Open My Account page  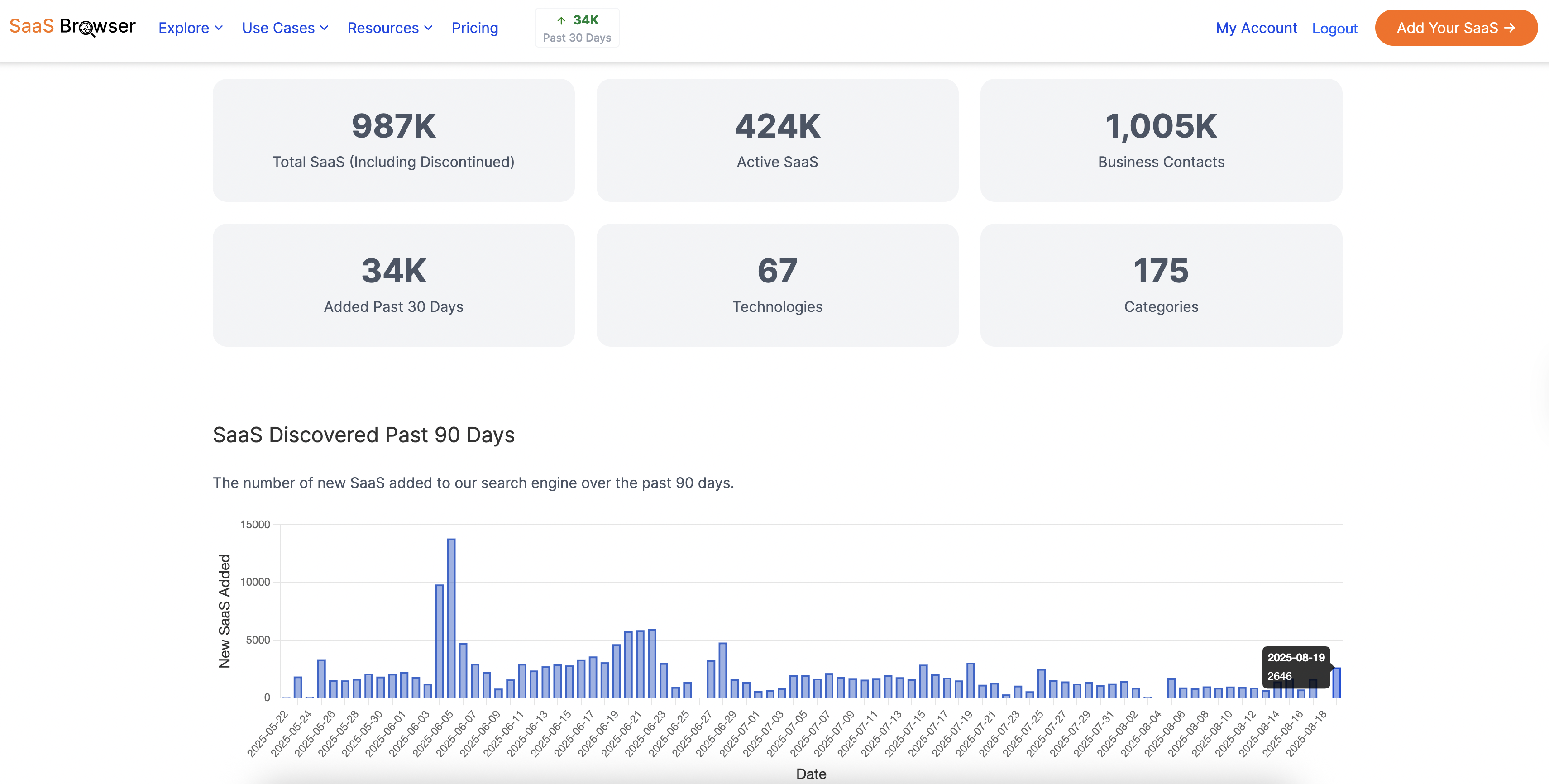tap(1256, 28)
